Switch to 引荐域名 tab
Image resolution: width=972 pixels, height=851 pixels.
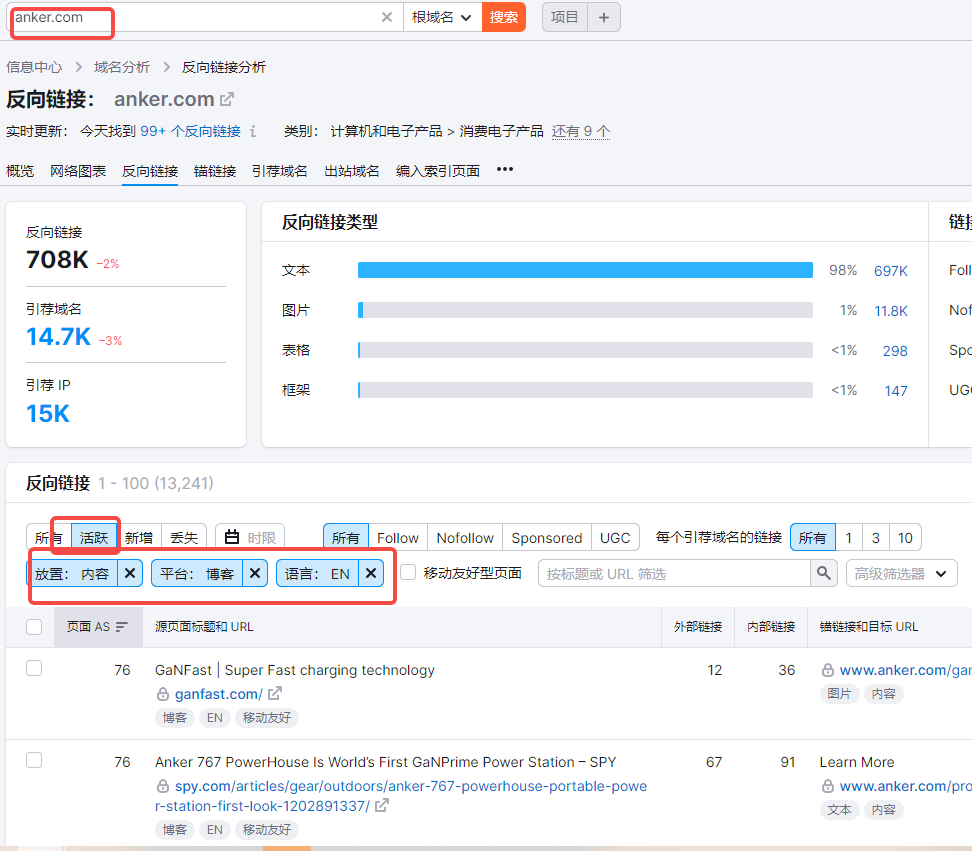[x=280, y=171]
